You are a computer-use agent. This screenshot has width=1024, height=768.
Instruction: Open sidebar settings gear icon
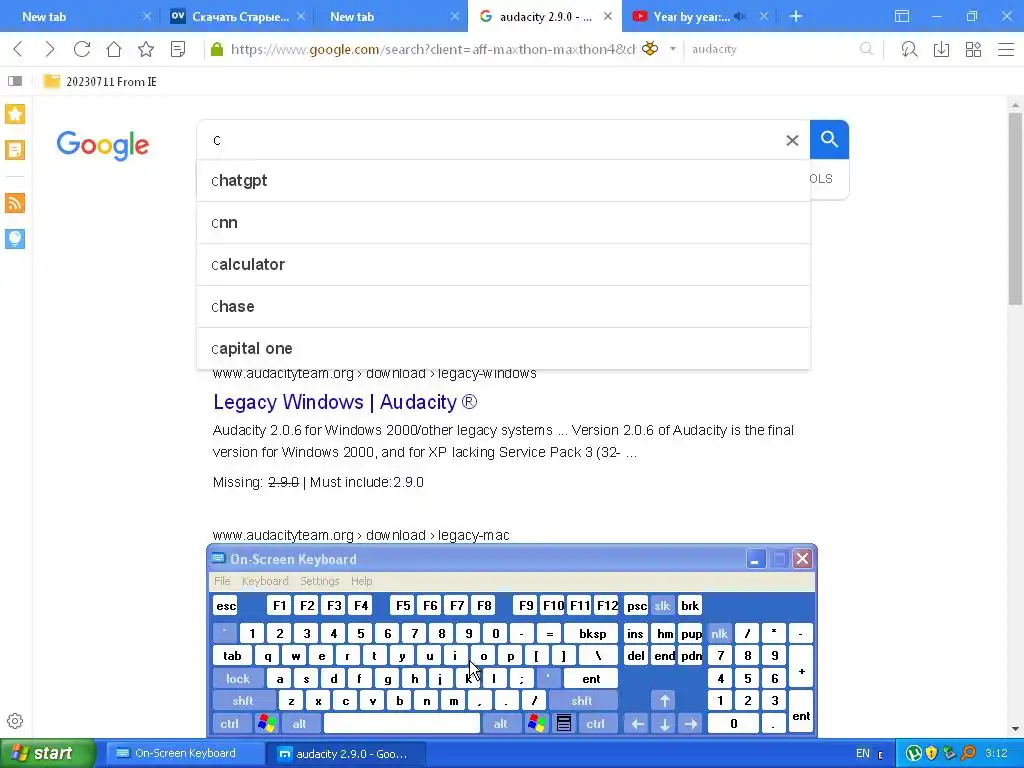15,721
